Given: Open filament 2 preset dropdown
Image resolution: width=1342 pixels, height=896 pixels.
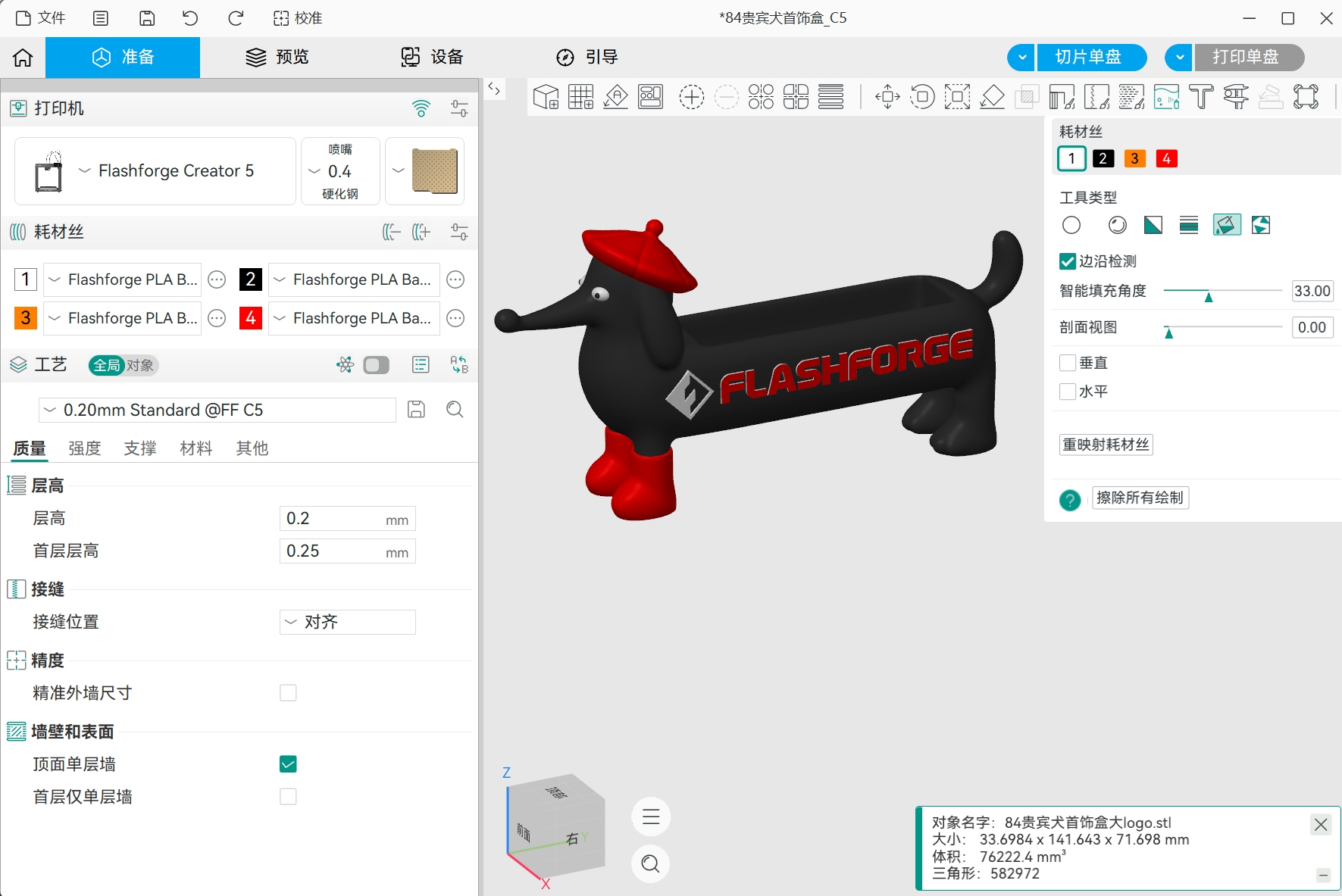Looking at the screenshot, I should (x=355, y=279).
